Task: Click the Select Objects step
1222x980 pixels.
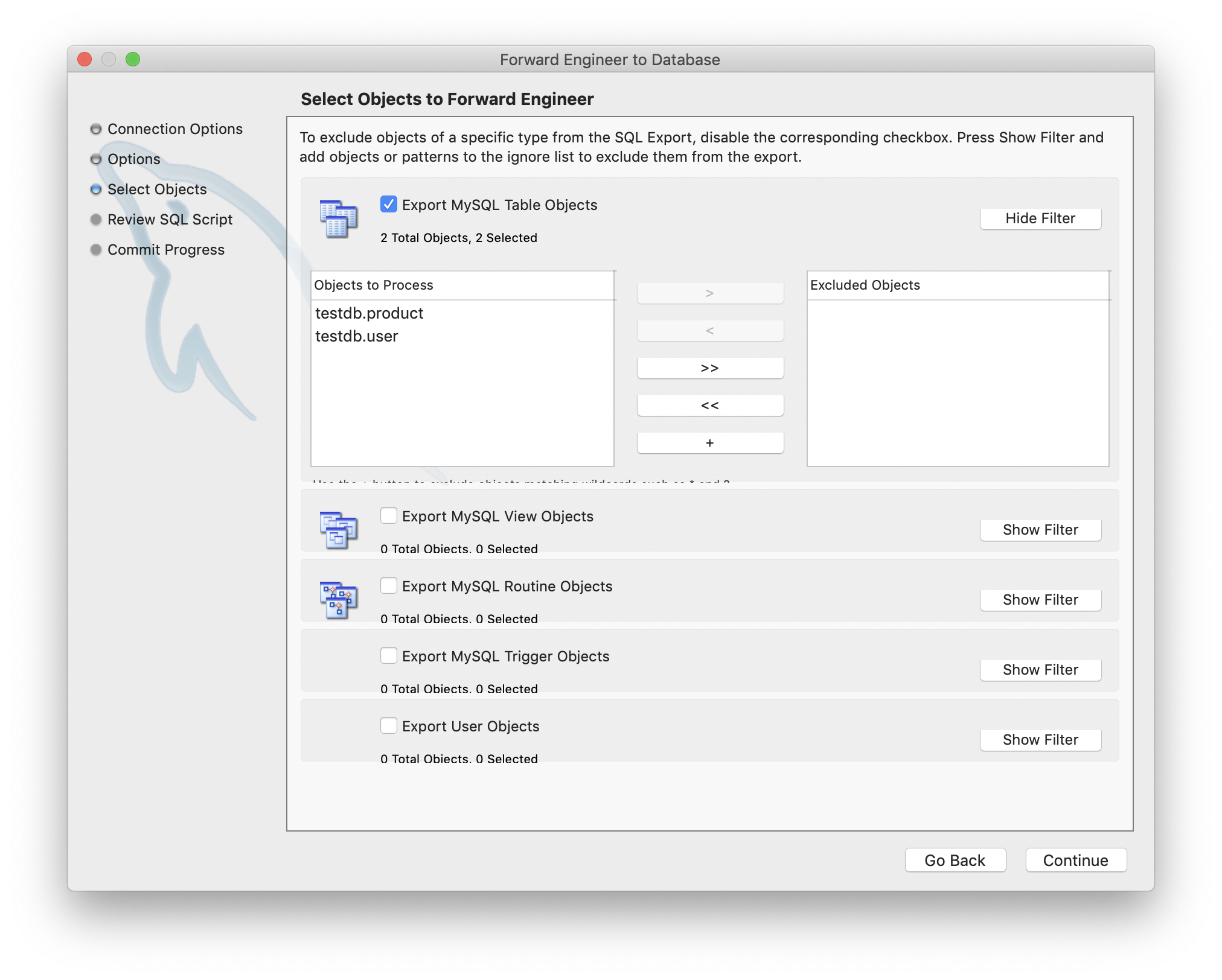Action: point(157,189)
